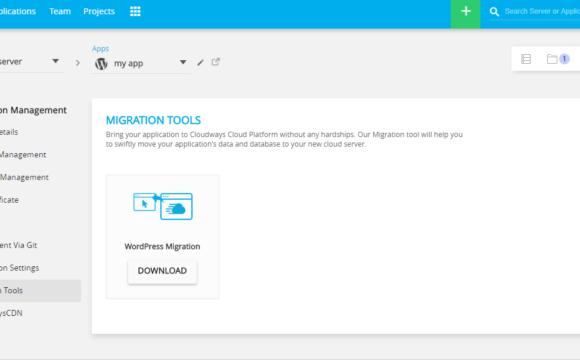Screen dimensions: 580x360
Task: Open Deployment Via Git sidebar item
Action: [18, 245]
